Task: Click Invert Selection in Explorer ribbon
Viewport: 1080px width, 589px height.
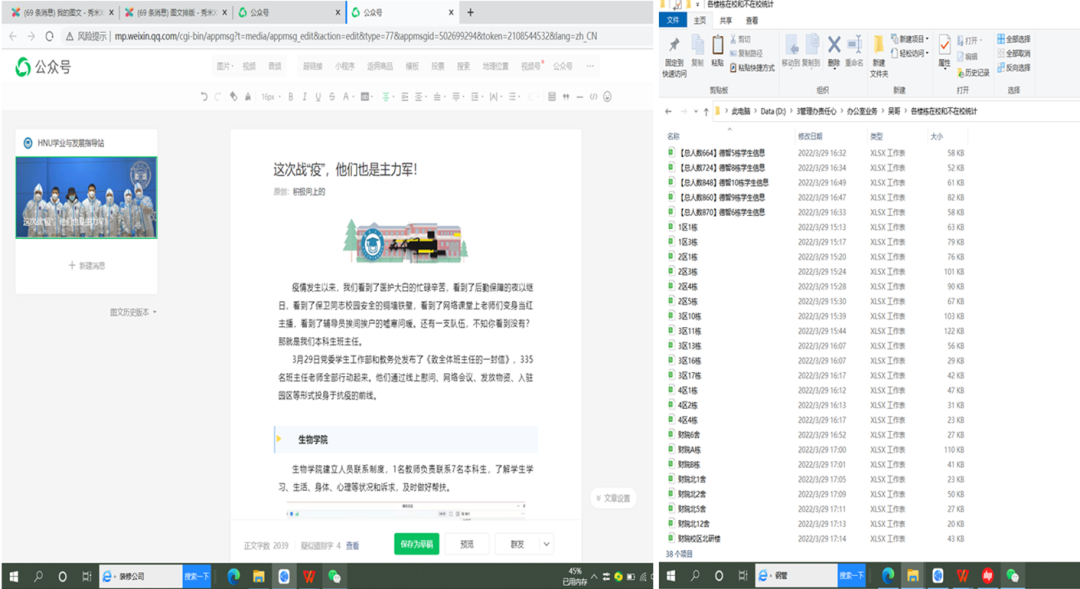Action: (x=1014, y=68)
